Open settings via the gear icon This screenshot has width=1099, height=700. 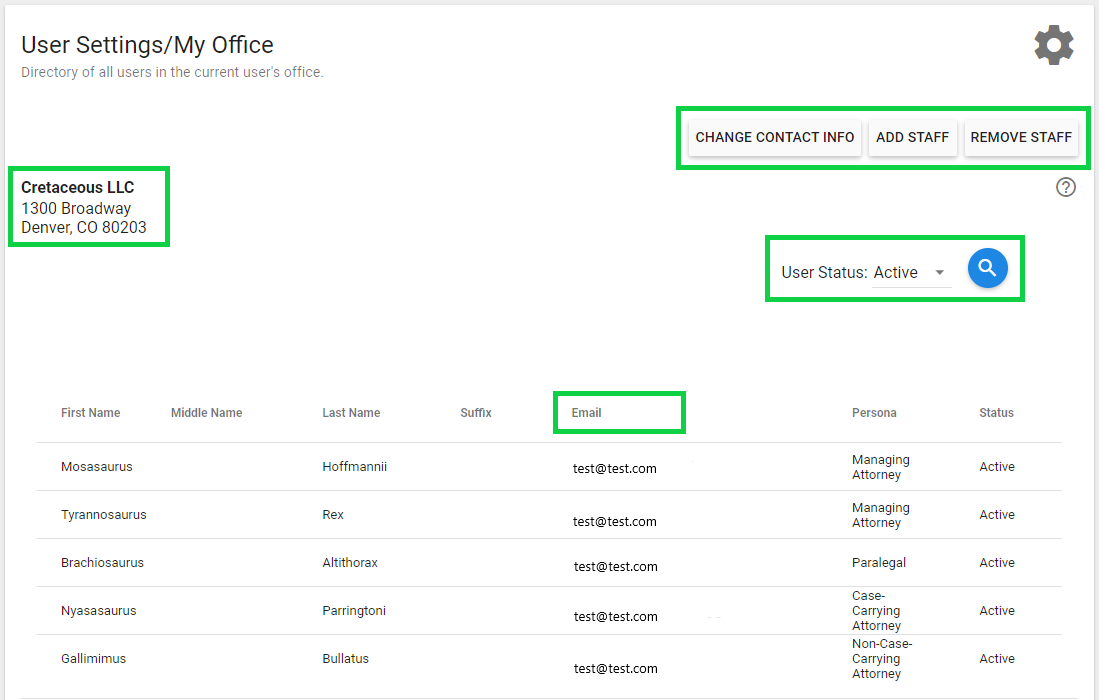pyautogui.click(x=1053, y=46)
